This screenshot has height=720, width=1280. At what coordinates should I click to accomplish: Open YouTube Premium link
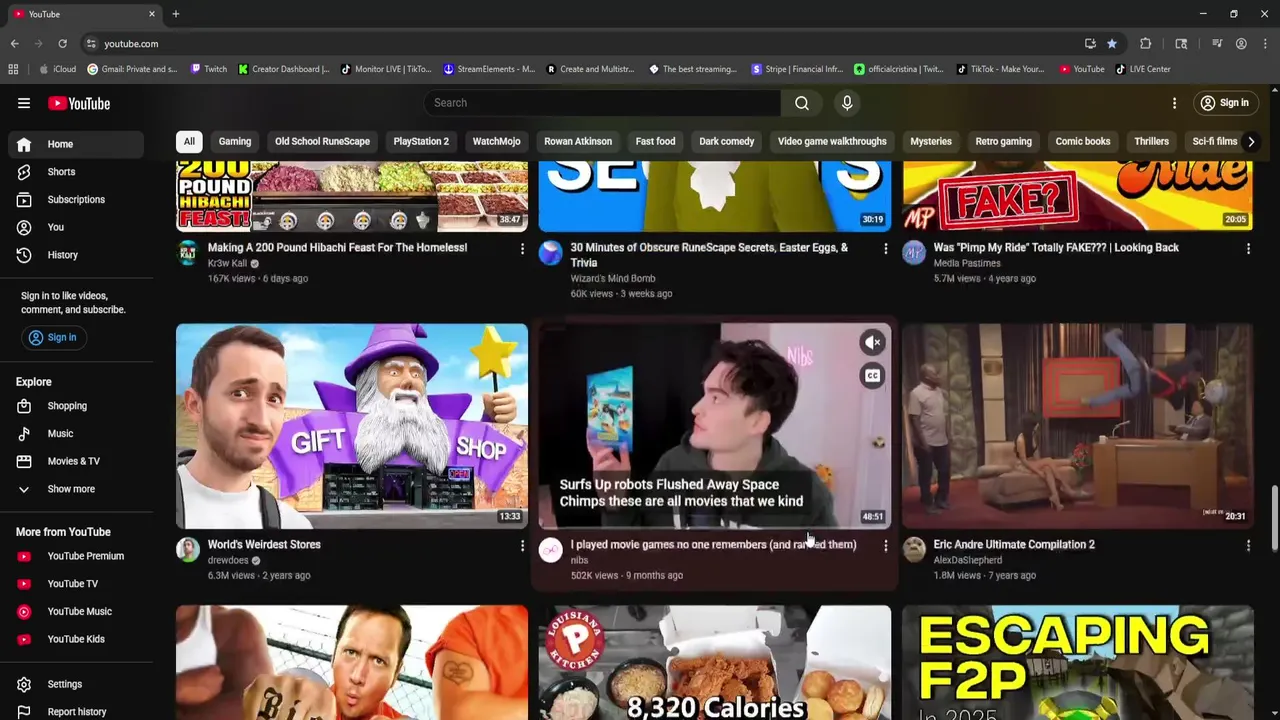click(76, 556)
